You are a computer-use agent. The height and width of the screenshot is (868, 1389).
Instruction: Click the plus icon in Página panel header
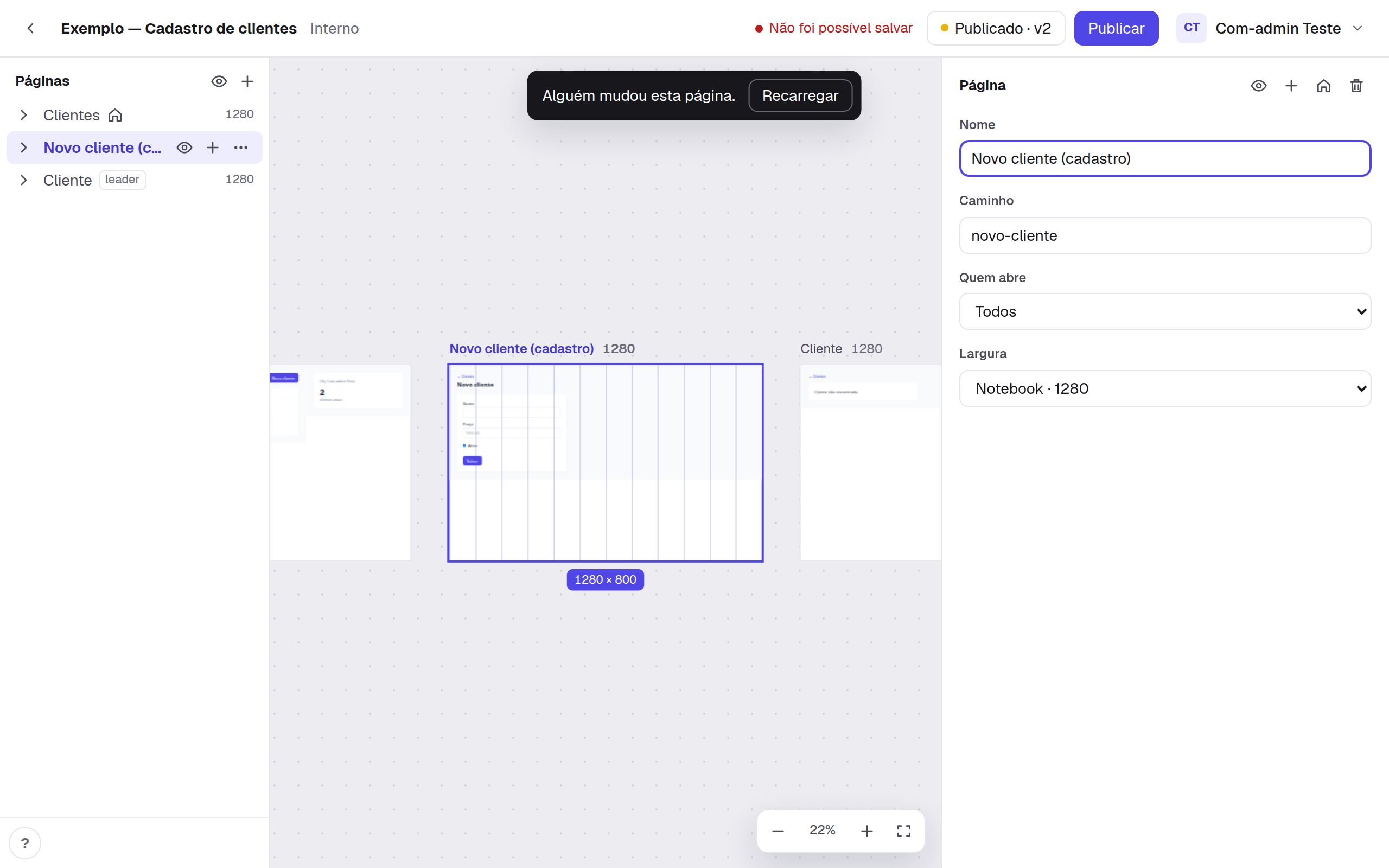tap(1291, 86)
